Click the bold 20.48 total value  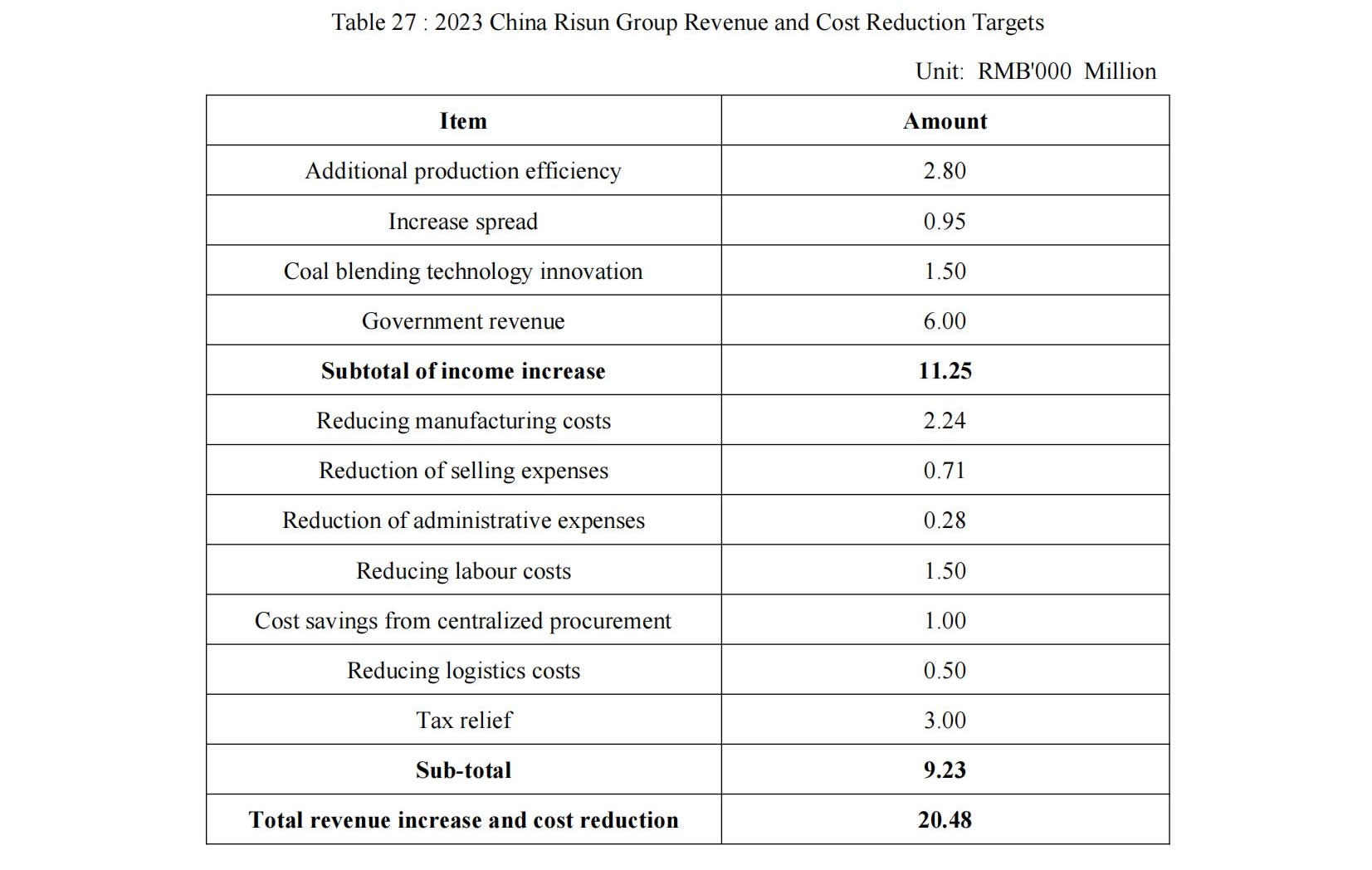coord(945,820)
